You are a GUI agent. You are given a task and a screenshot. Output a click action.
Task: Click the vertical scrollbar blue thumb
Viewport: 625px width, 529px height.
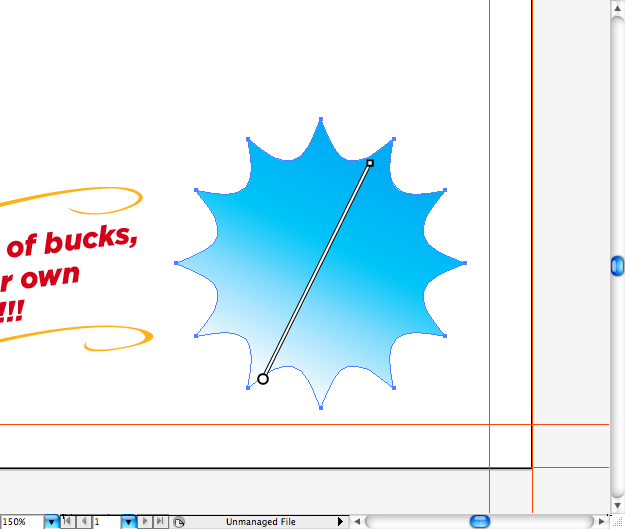tap(617, 266)
